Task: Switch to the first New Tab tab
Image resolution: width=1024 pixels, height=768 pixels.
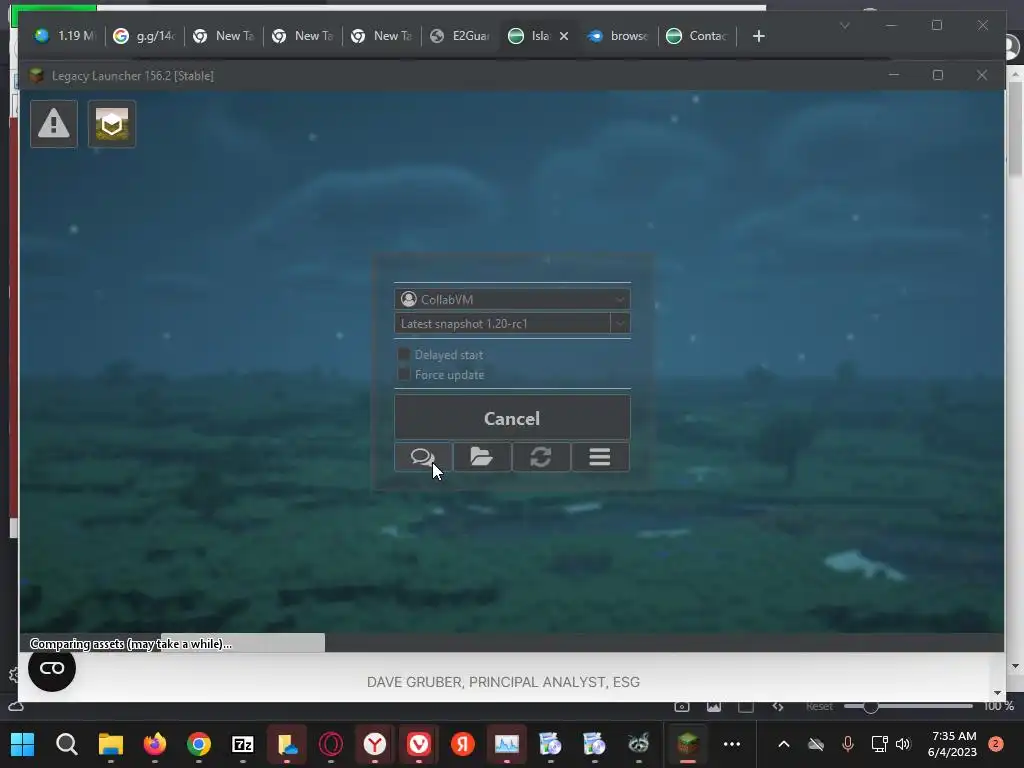Action: pyautogui.click(x=223, y=36)
